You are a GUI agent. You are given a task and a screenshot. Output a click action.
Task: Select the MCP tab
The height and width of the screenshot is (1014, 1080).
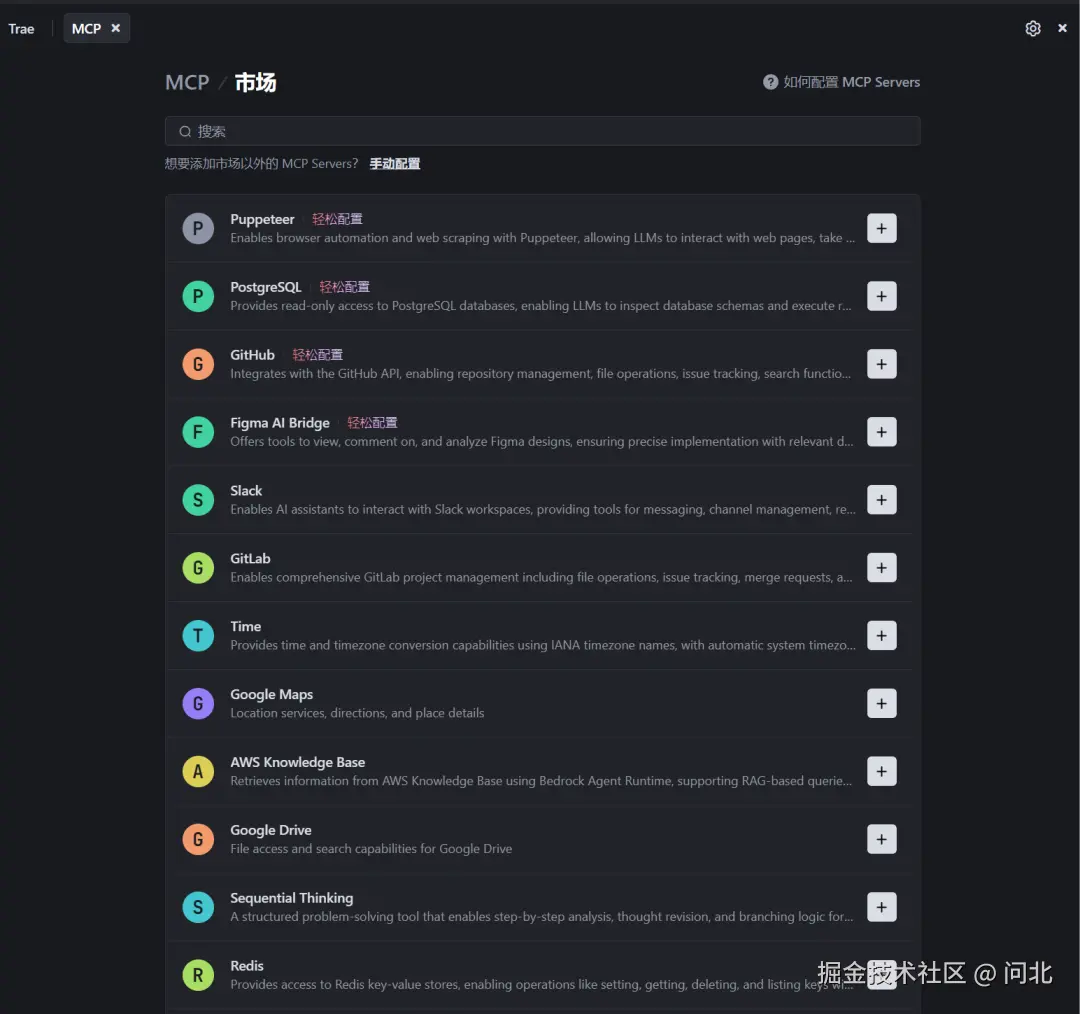[x=87, y=28]
